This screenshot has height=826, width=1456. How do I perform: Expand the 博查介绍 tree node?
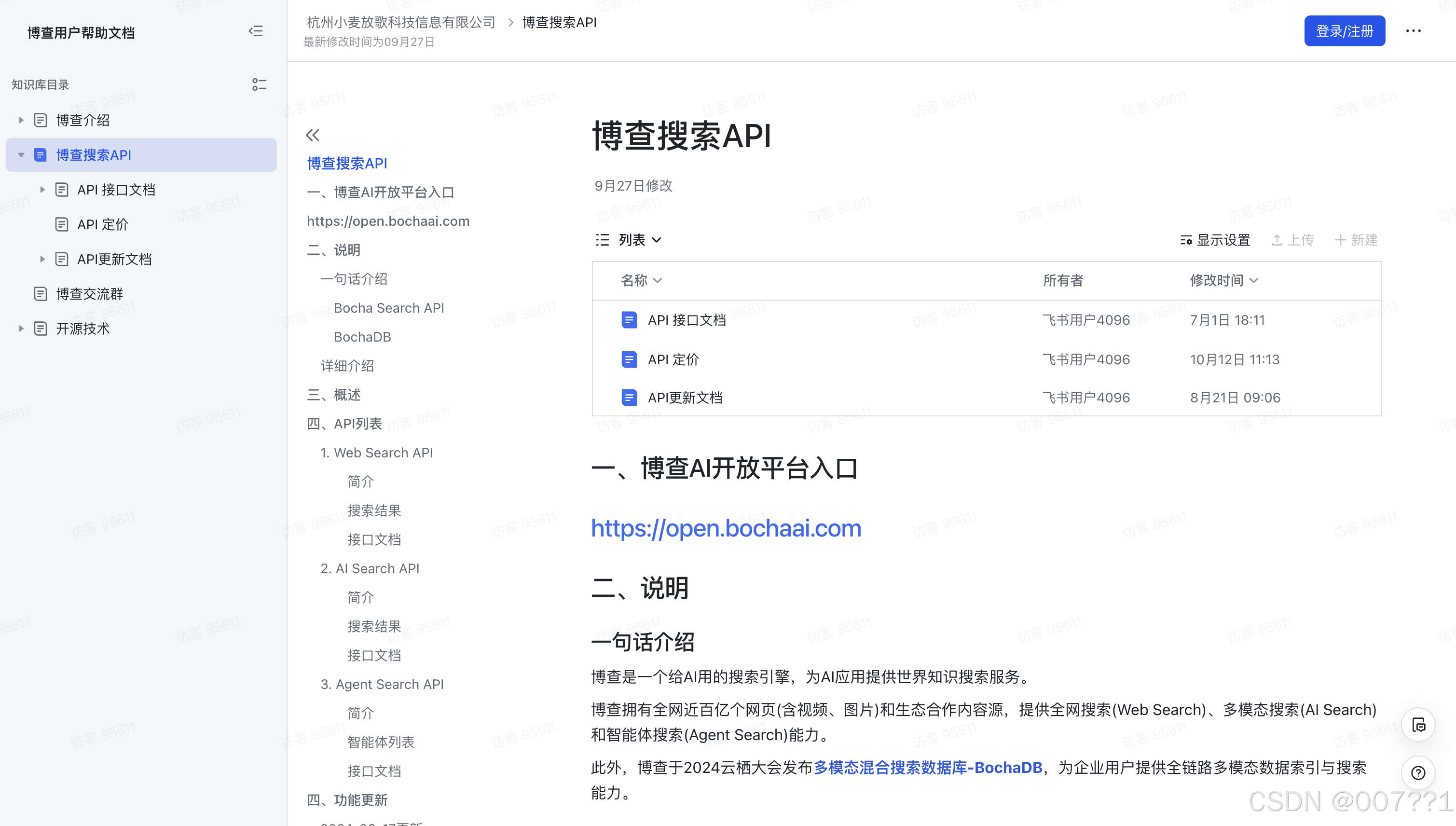(21, 120)
